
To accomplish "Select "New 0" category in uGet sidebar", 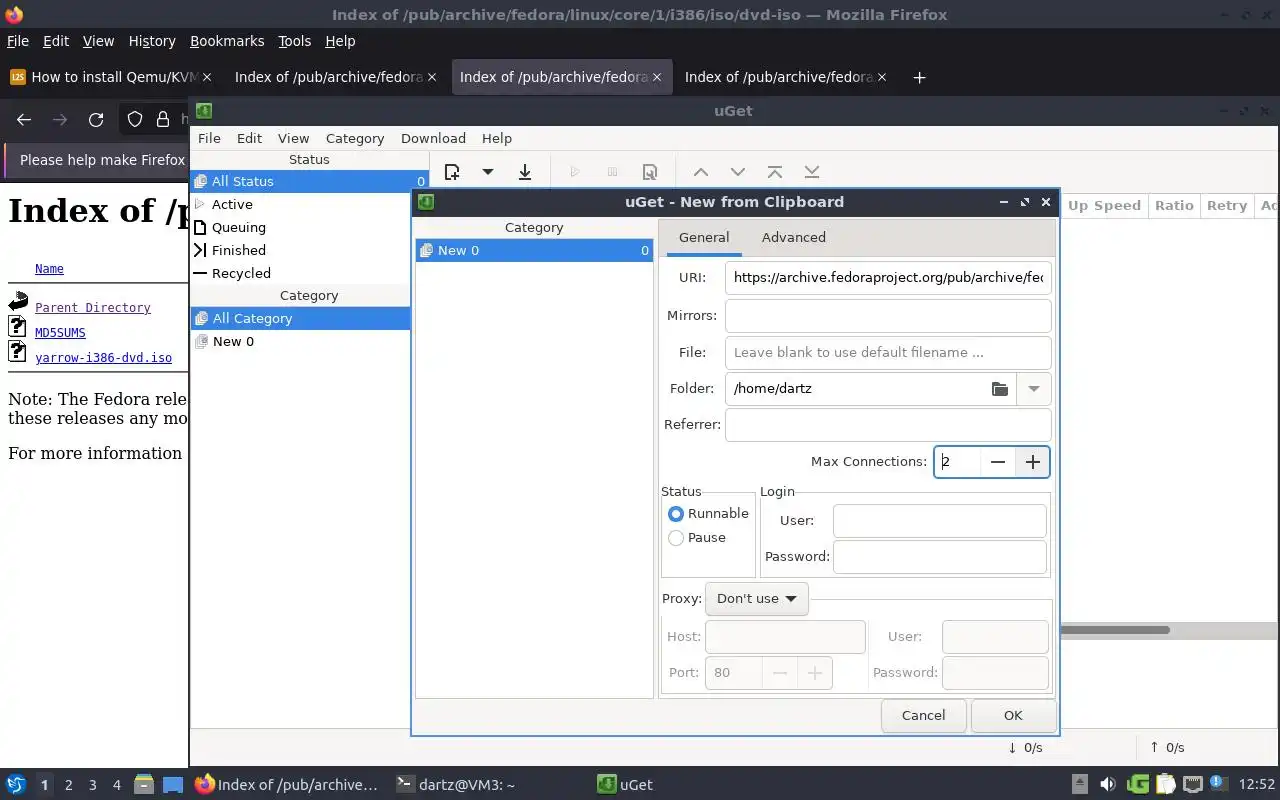I will click(x=300, y=342).
